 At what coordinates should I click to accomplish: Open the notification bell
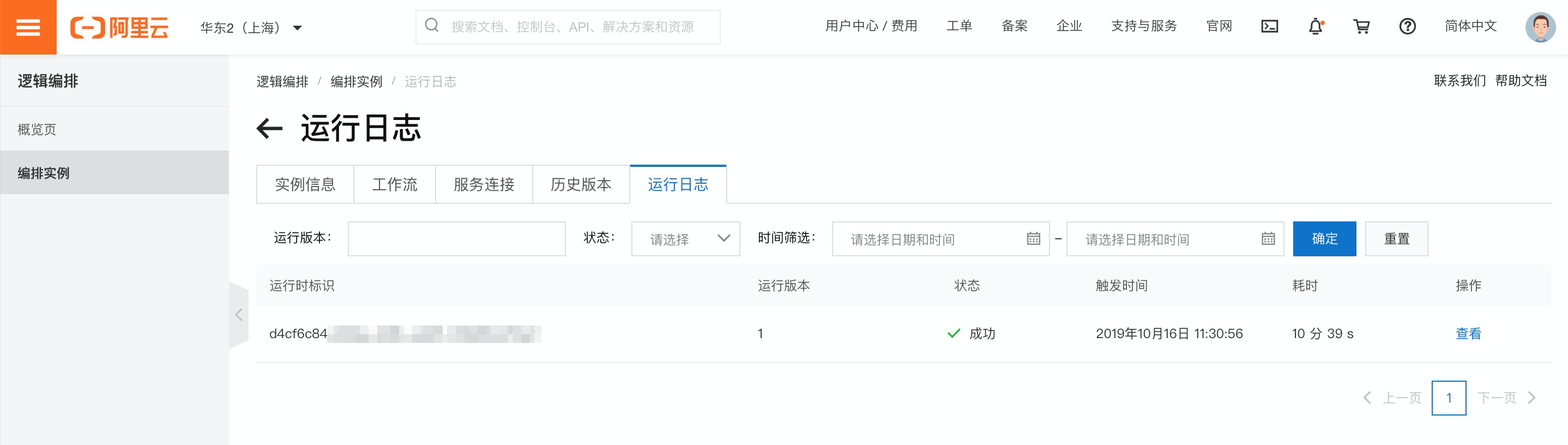[1316, 26]
